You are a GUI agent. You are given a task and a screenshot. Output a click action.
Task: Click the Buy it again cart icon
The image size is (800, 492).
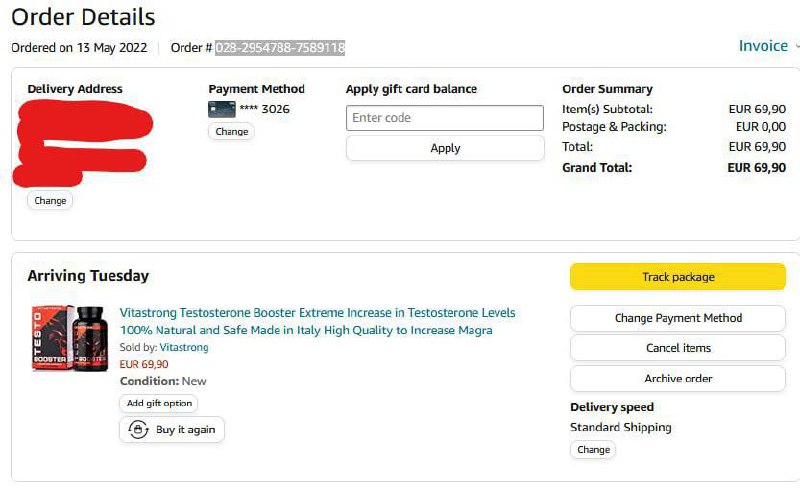pyautogui.click(x=137, y=430)
